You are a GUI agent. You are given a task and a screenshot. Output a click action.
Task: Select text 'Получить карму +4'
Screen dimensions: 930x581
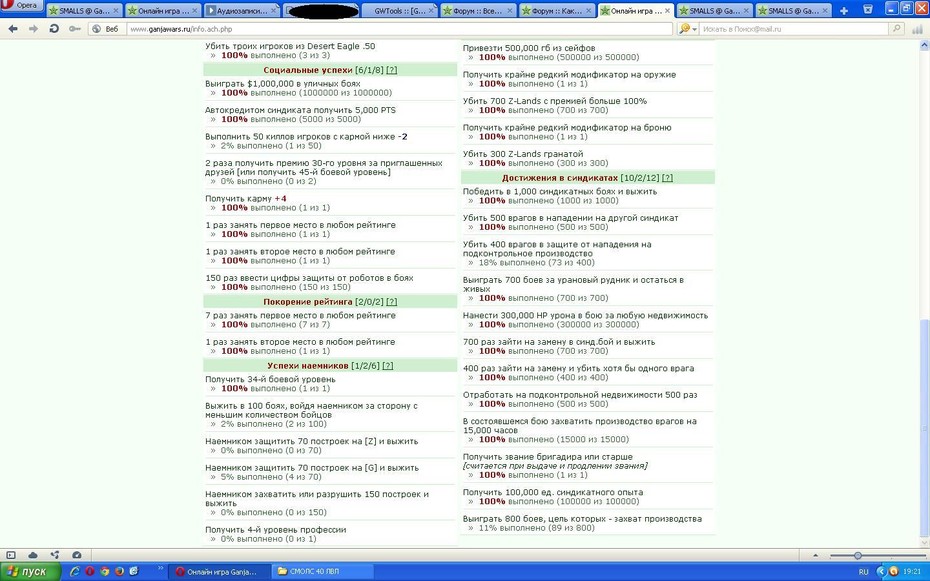coord(246,199)
